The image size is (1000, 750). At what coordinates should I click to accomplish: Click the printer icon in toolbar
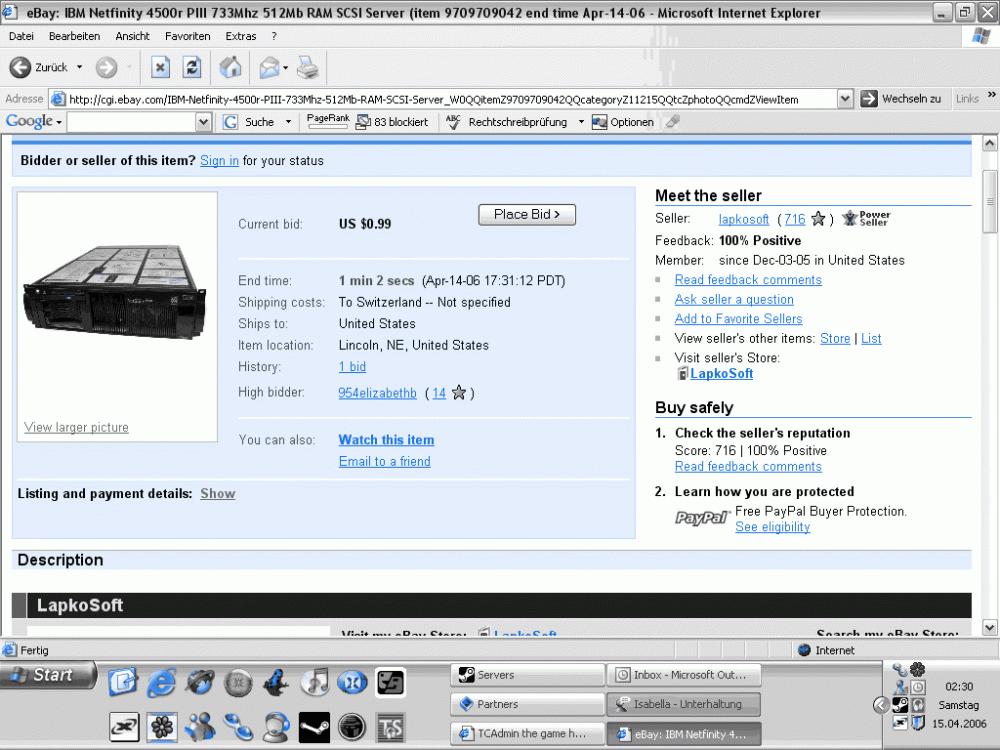click(308, 67)
